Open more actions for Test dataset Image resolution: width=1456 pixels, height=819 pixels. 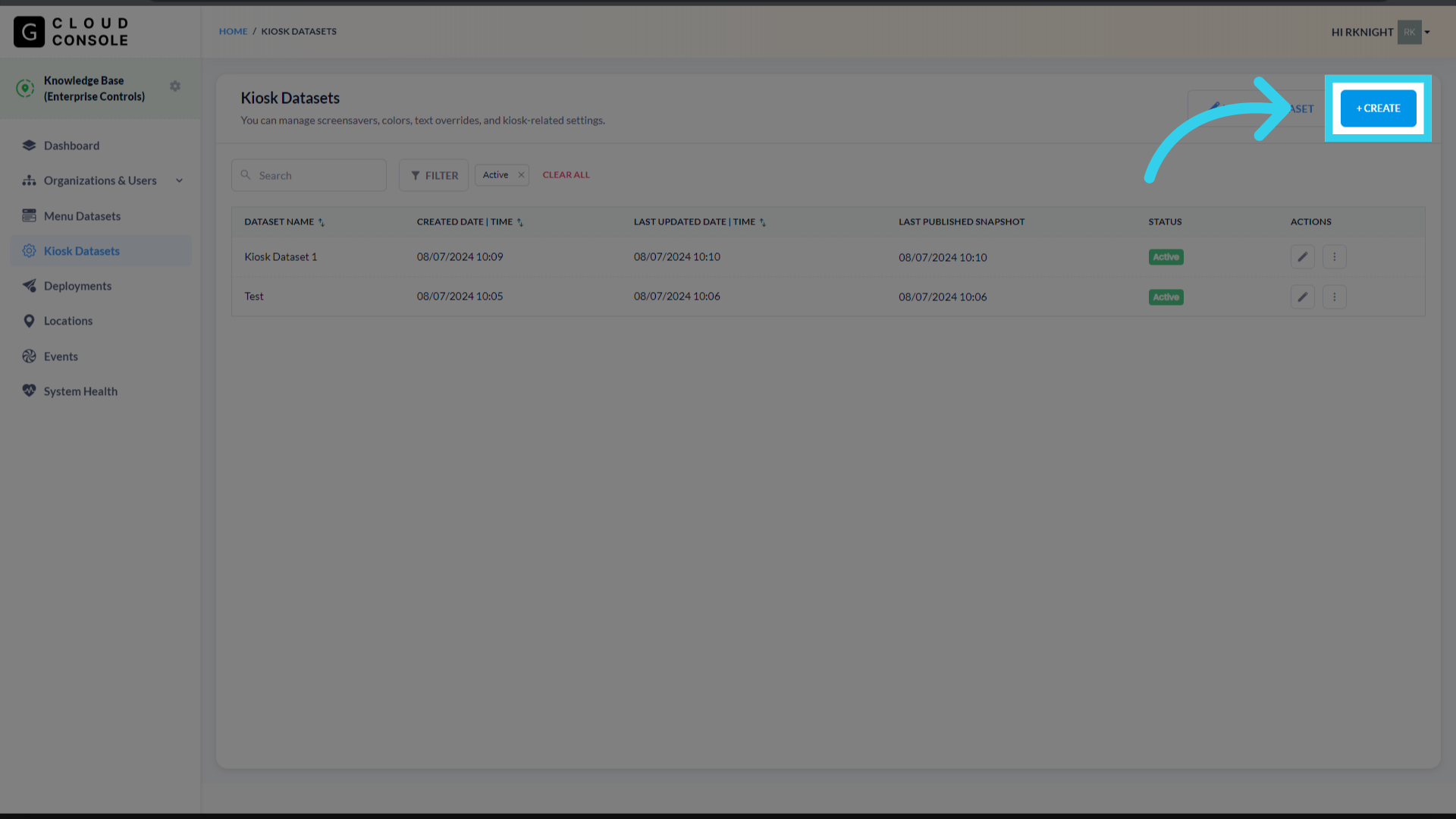coord(1334,297)
